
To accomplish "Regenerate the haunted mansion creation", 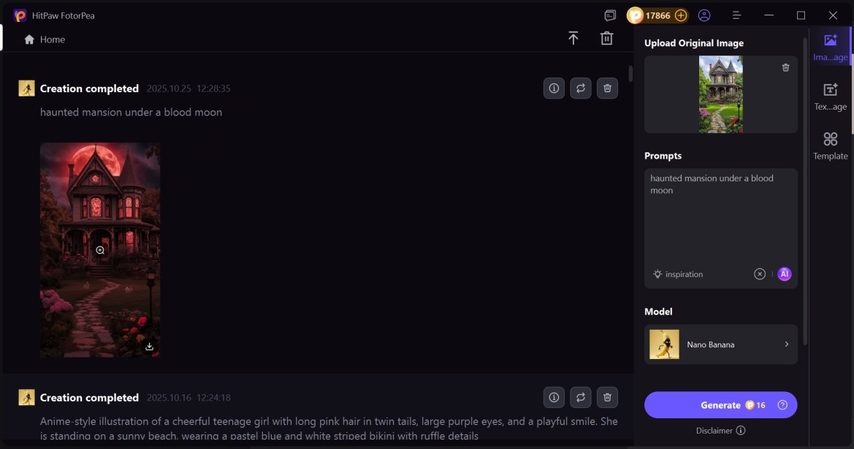I will coord(581,88).
